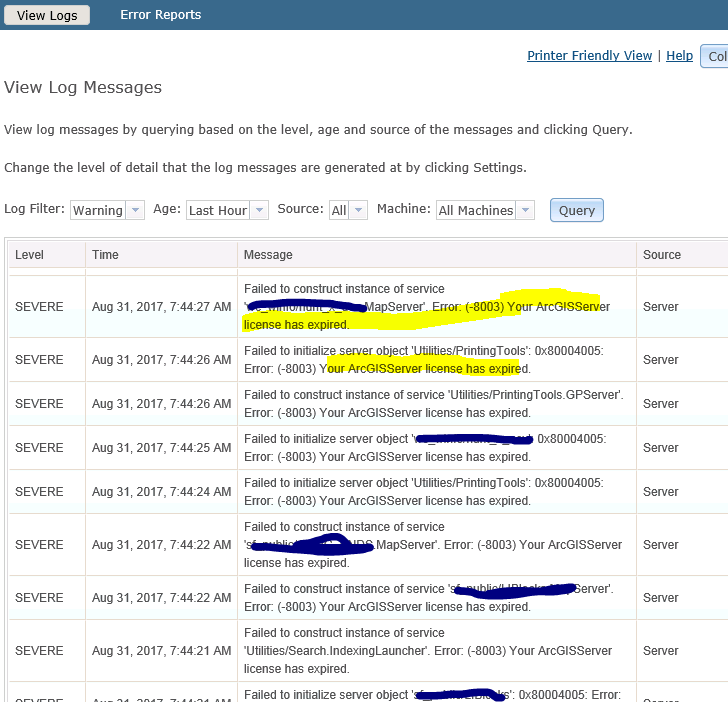Open the Source All dropdown
The height and width of the screenshot is (702, 728).
(348, 210)
